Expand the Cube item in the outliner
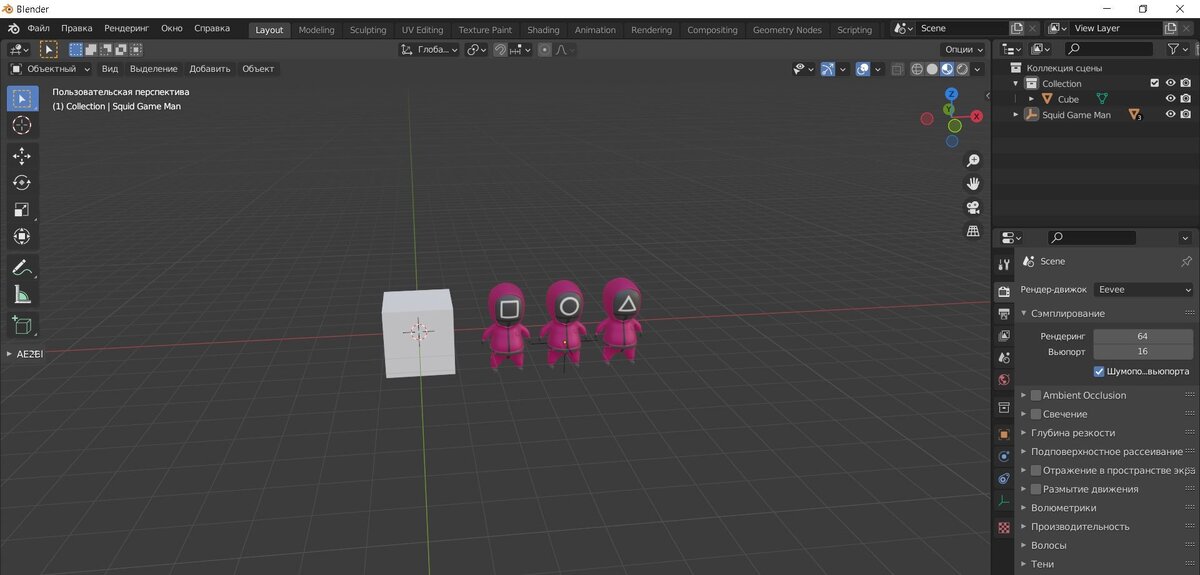 pos(1031,99)
